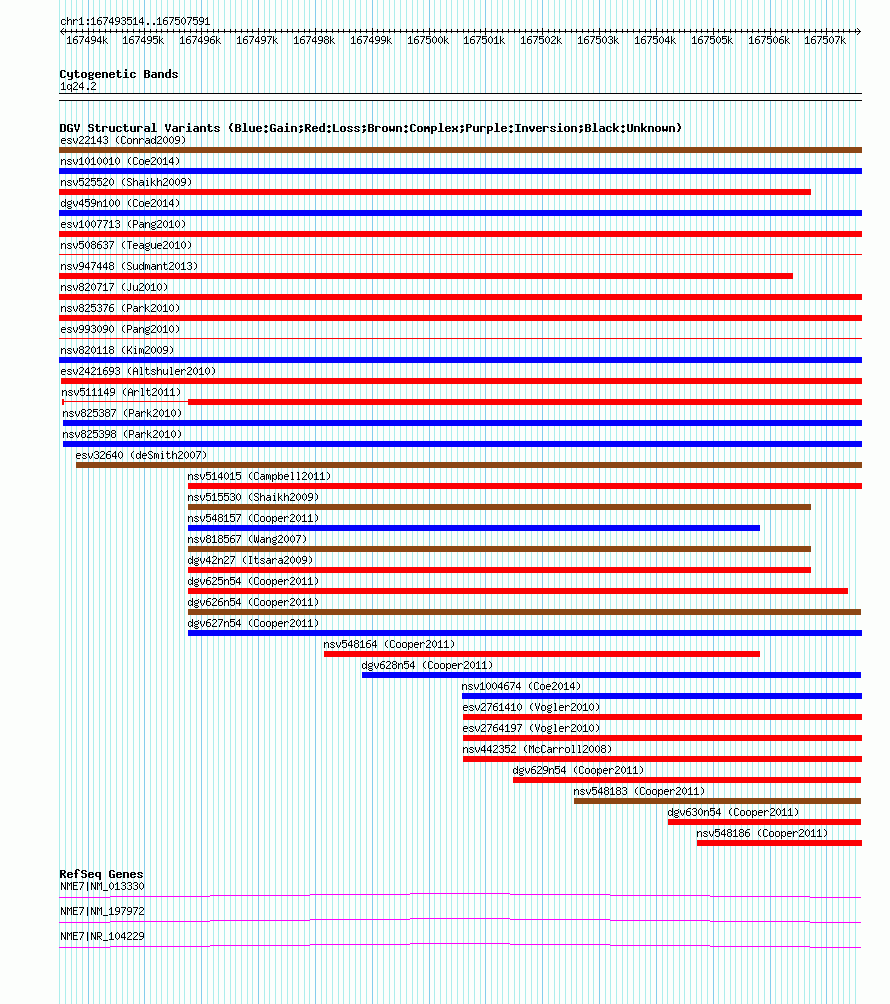Select nsv825376 (Park2010) label
This screenshot has height=1004, width=890.
click(x=120, y=308)
